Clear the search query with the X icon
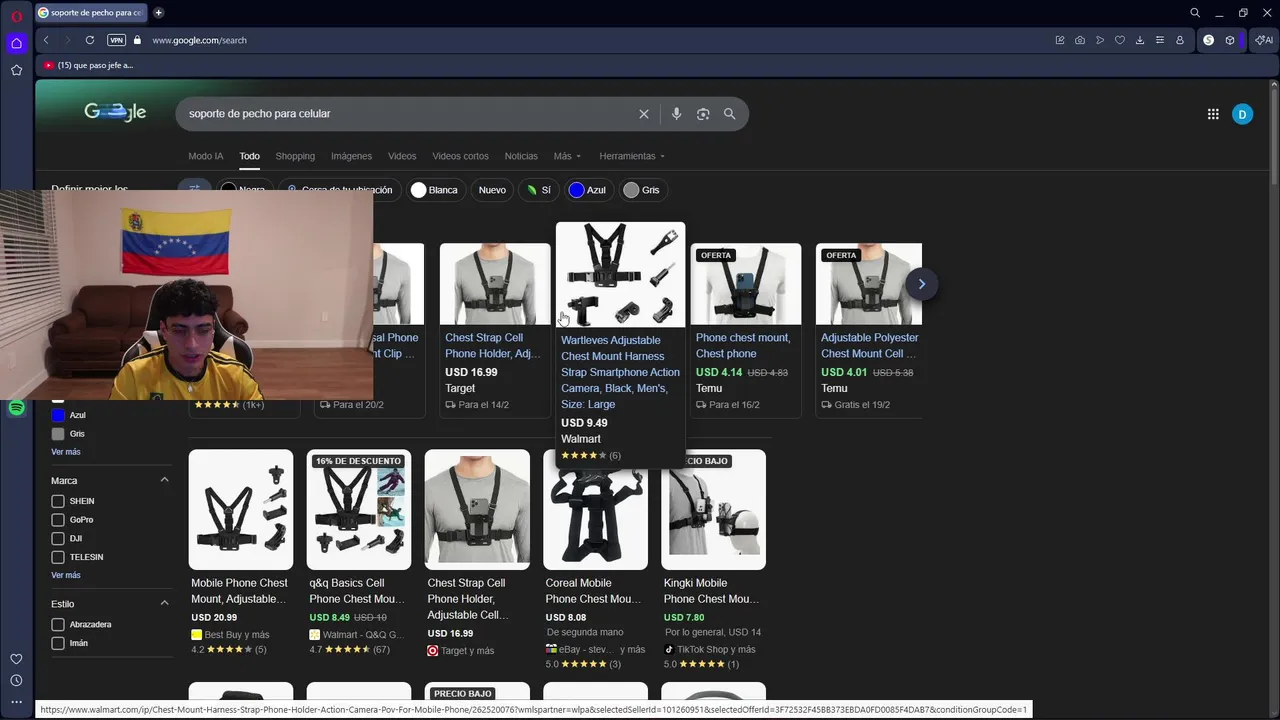This screenshot has height=720, width=1280. pos(644,114)
